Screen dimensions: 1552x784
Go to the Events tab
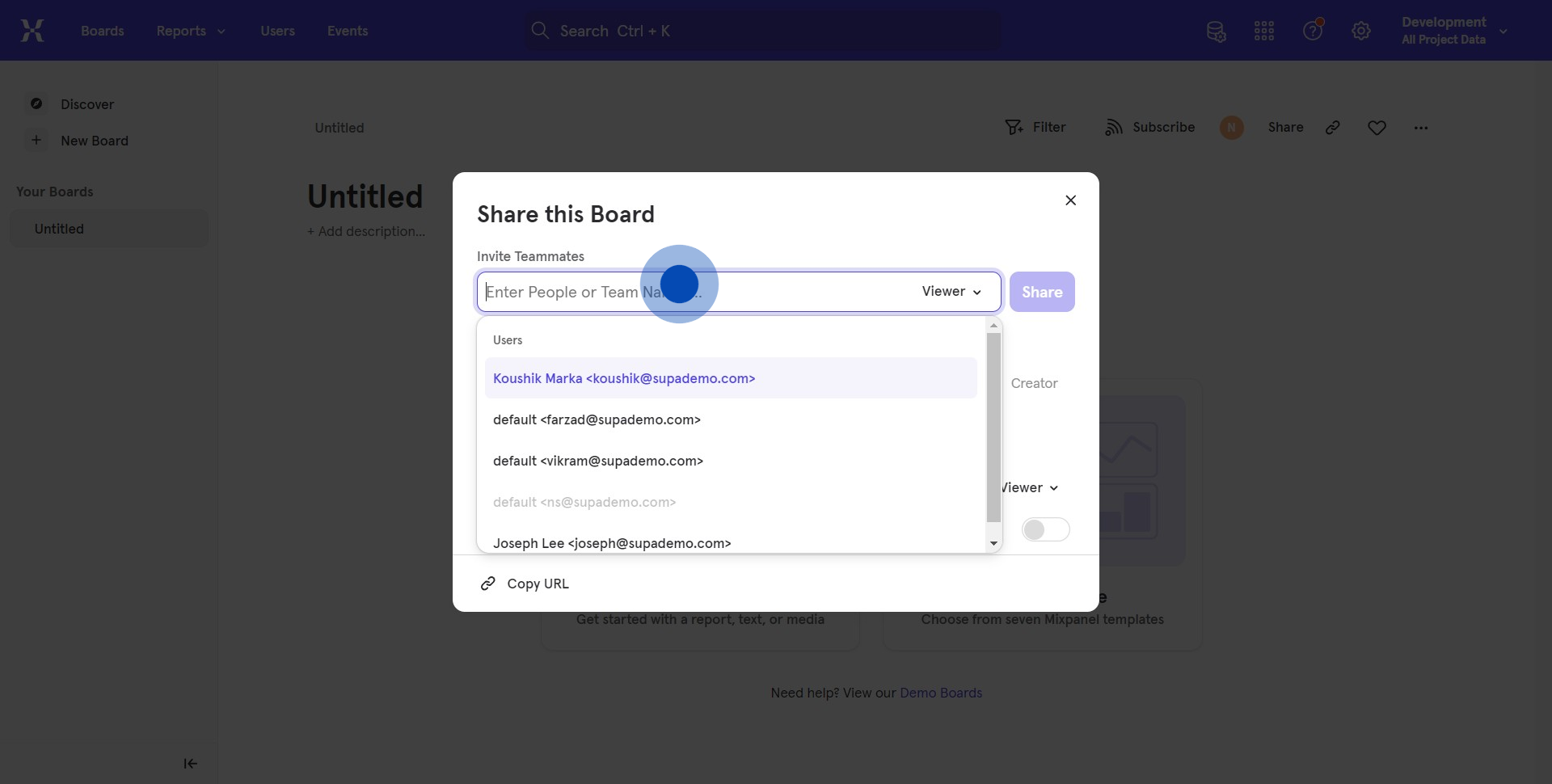348,31
